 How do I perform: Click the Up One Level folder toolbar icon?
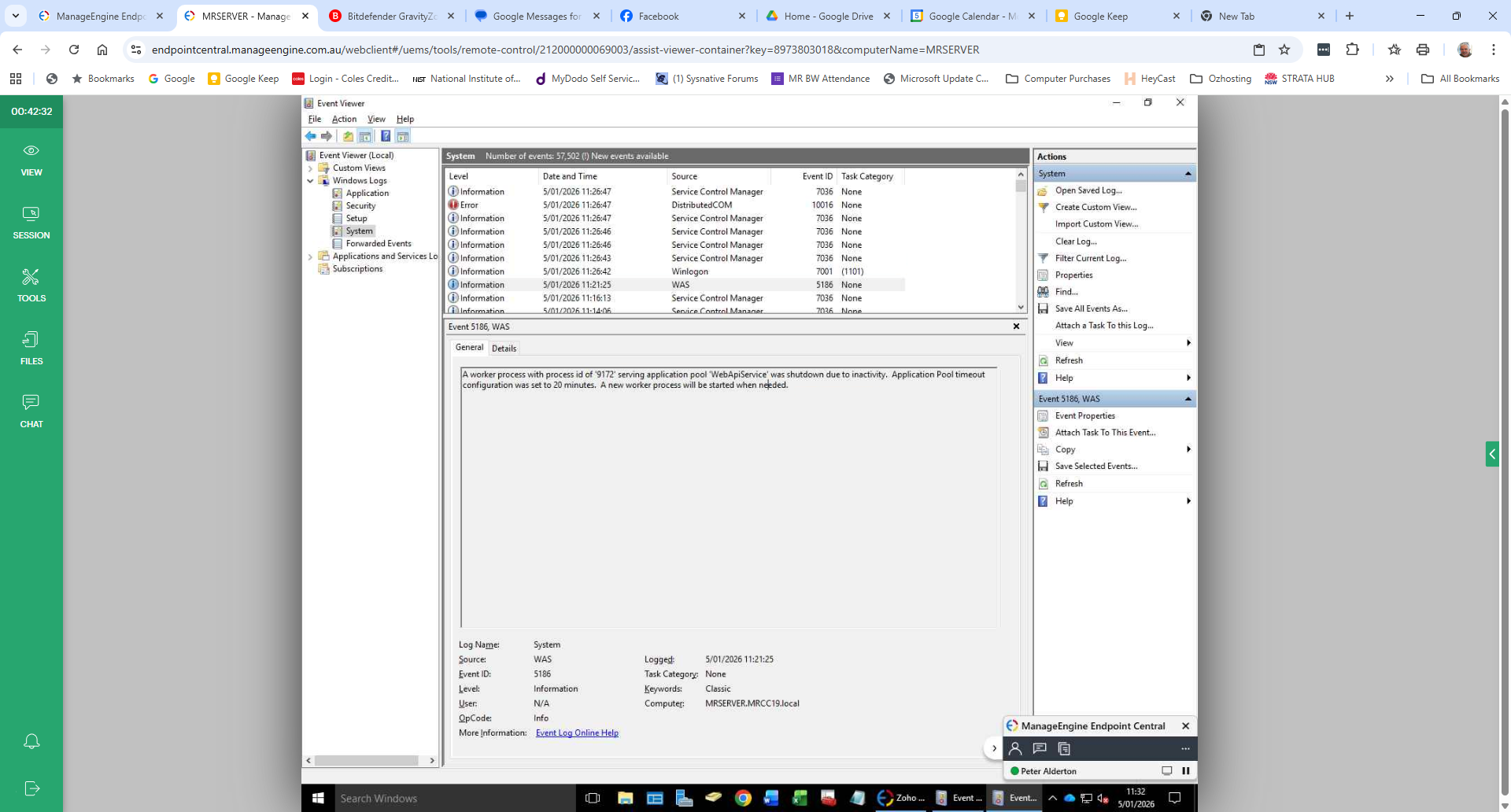click(x=348, y=136)
